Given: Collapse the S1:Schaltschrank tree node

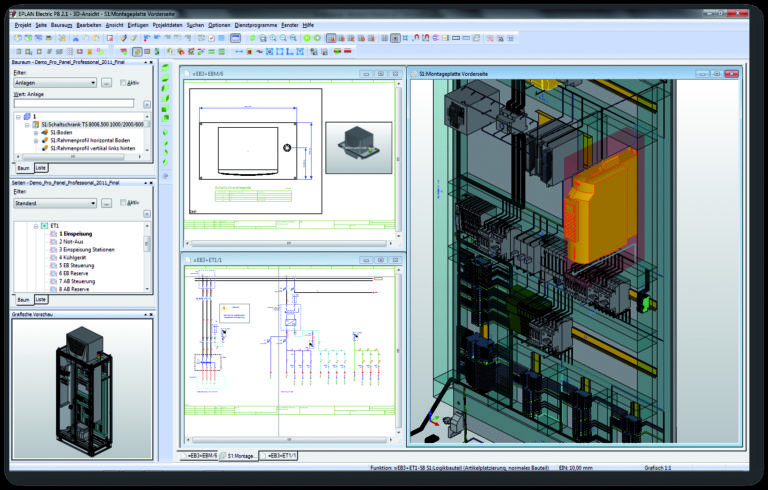Looking at the screenshot, I should coord(27,124).
